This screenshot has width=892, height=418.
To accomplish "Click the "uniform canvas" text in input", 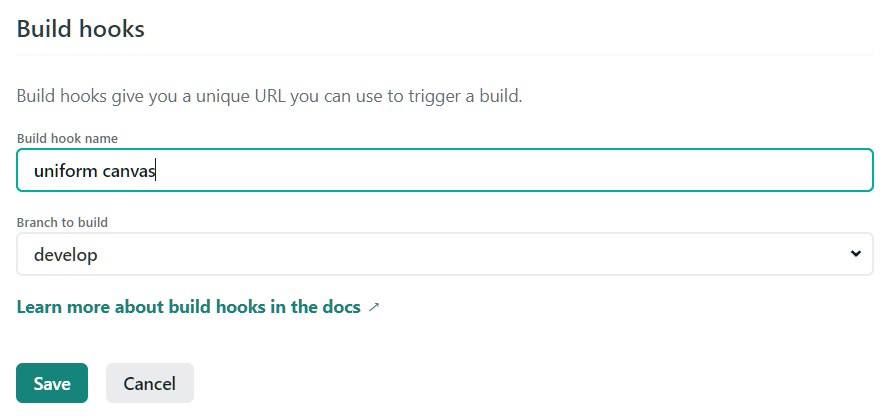I will click(95, 171).
